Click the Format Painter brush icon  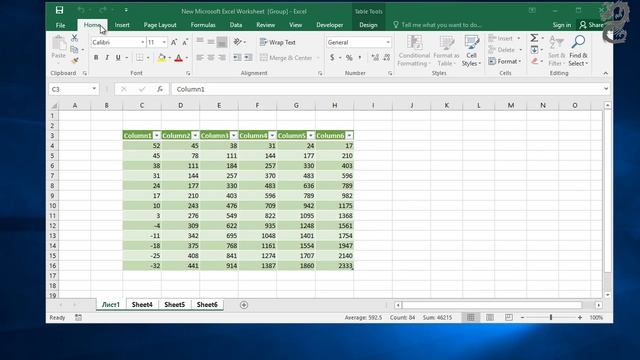click(74, 61)
